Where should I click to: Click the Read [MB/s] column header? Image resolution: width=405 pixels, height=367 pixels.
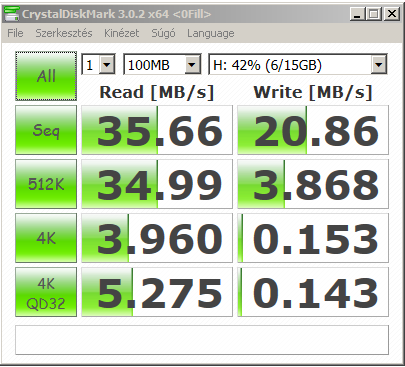coord(157,92)
